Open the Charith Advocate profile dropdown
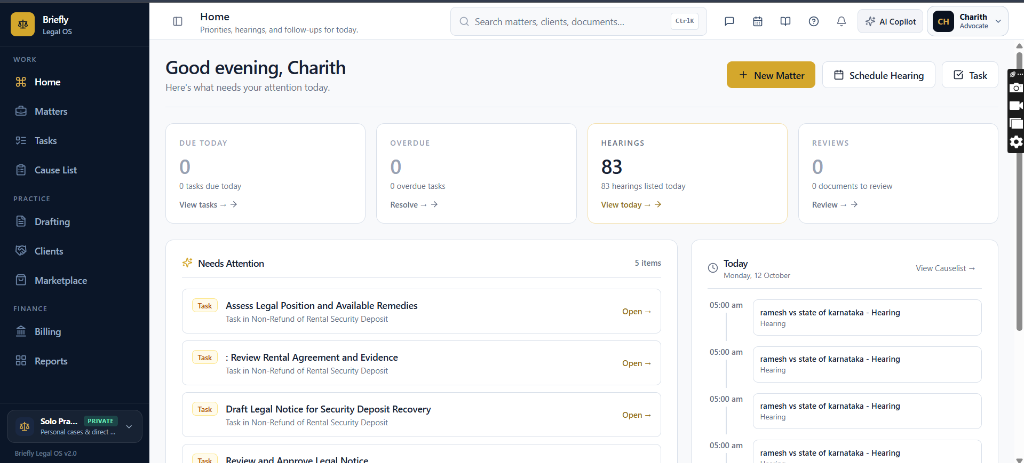Image resolution: width=1024 pixels, height=463 pixels. (968, 22)
